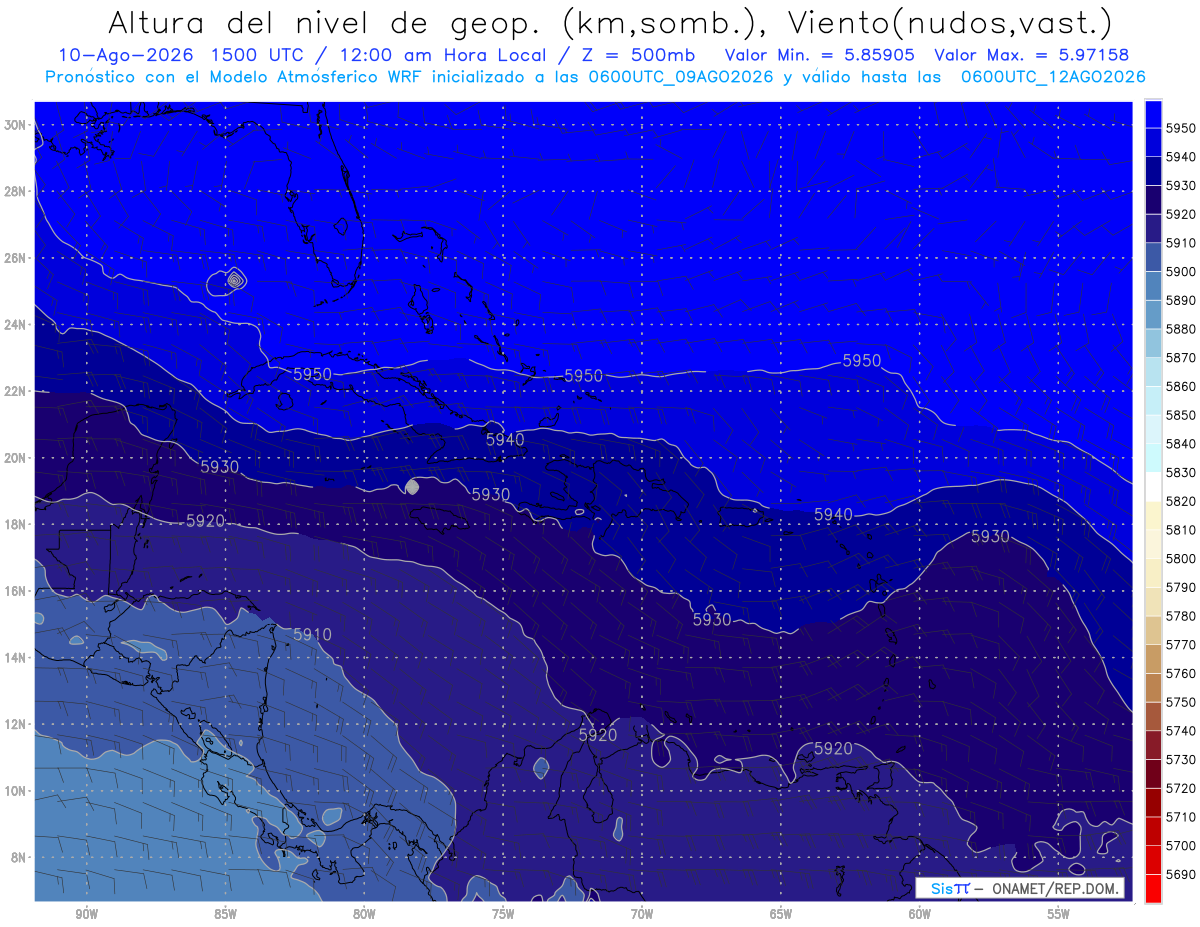
Task: Click the '18N' latitude axis label
Action: click(15, 524)
